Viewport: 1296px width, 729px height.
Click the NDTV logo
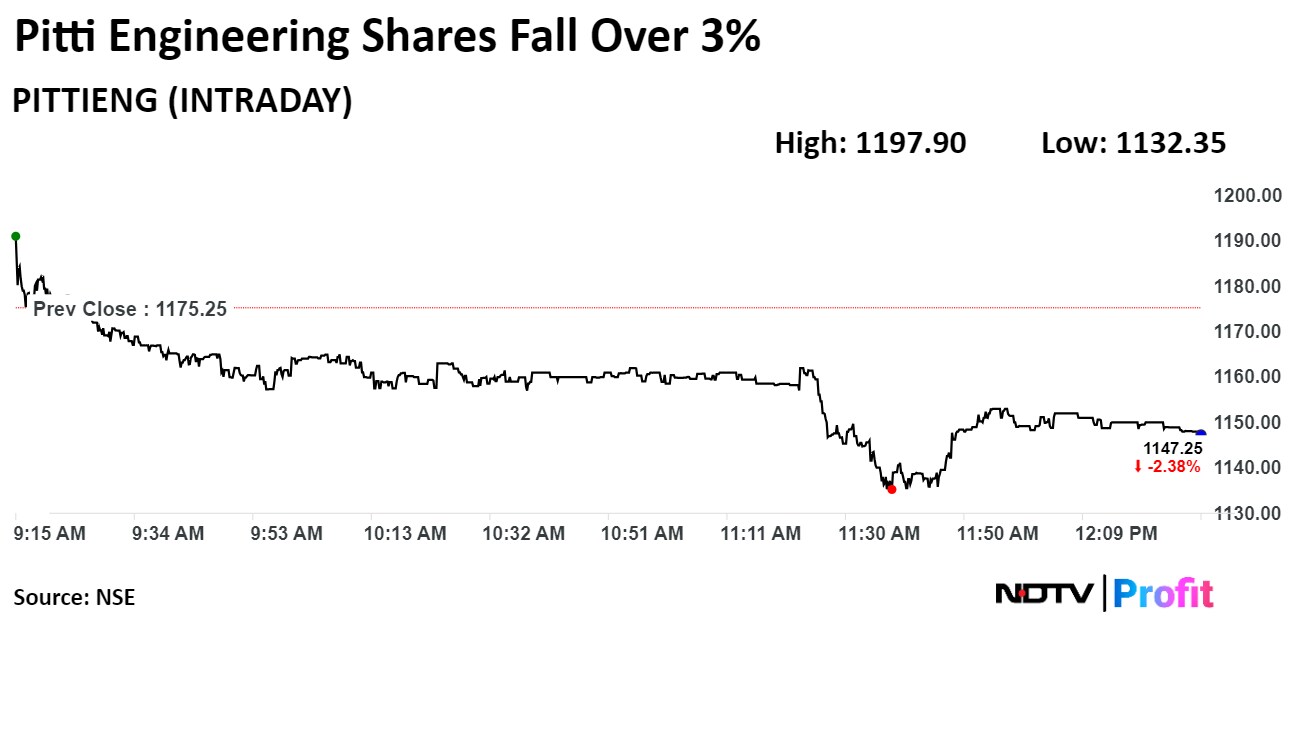pos(1045,593)
